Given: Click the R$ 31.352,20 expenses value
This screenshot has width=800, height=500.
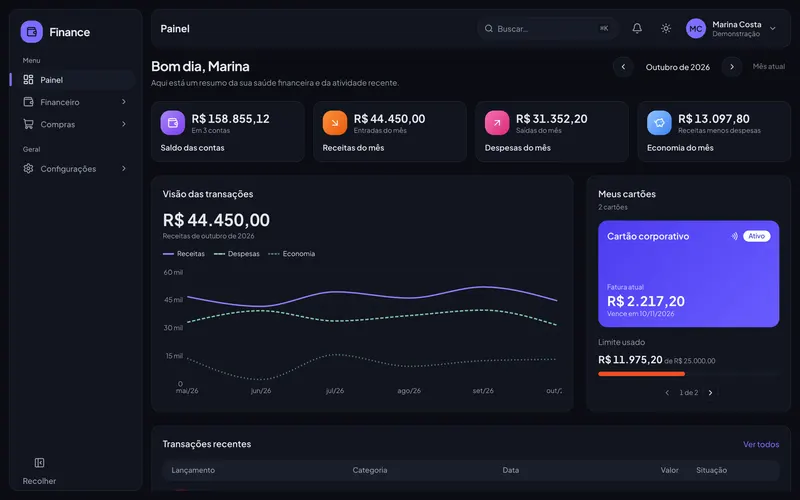Looking at the screenshot, I should click(x=552, y=119).
